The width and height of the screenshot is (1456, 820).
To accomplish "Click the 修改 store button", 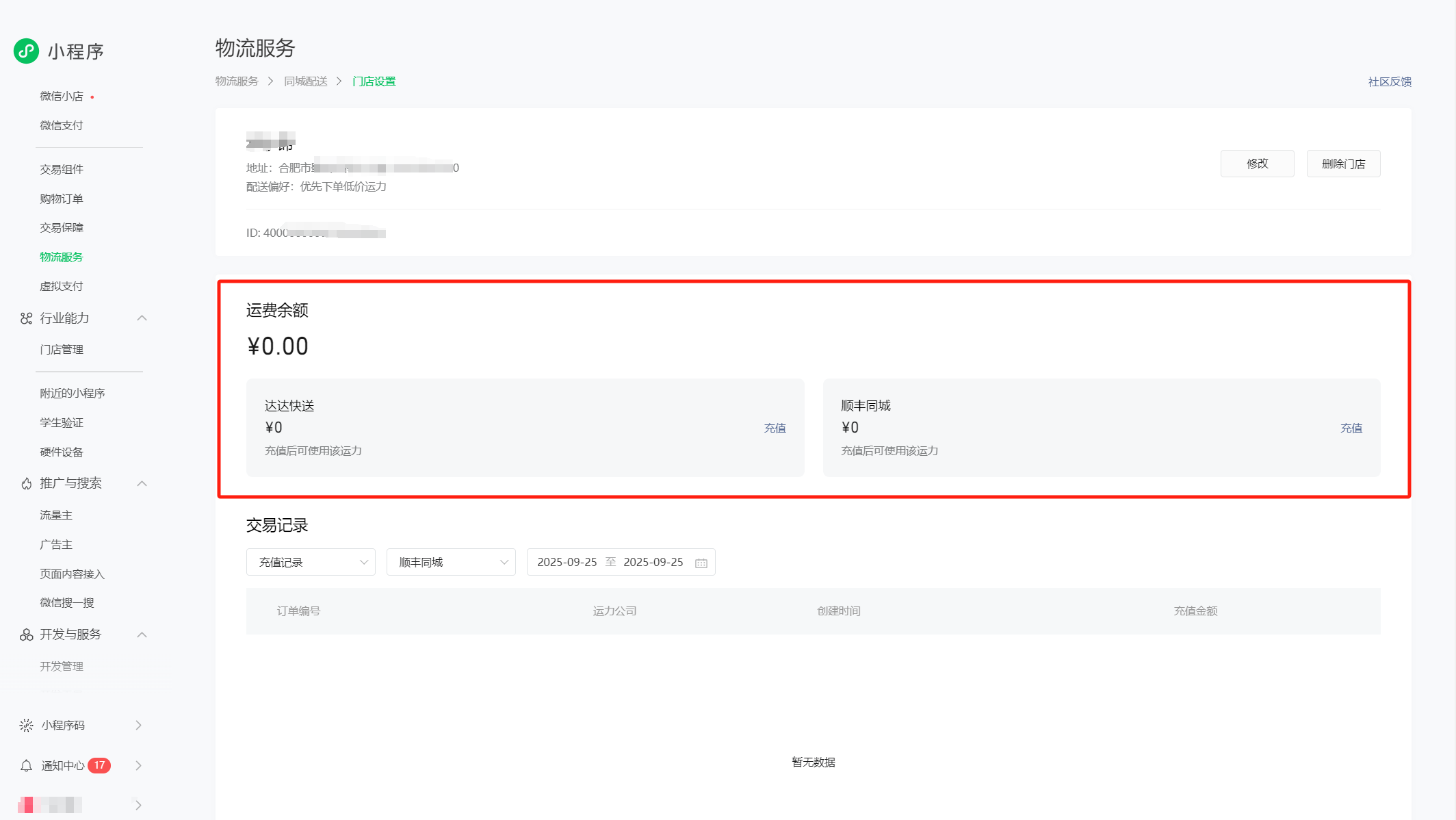I will pos(1257,164).
